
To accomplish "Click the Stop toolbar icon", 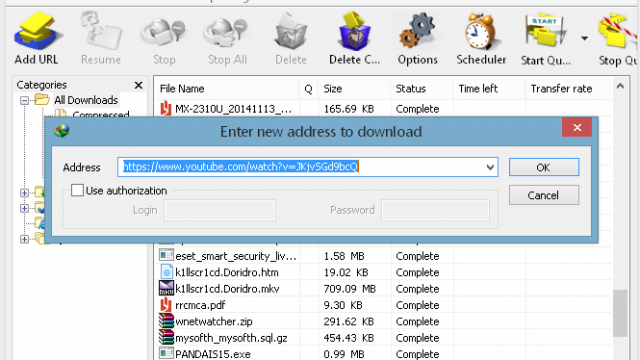I will pos(164,38).
